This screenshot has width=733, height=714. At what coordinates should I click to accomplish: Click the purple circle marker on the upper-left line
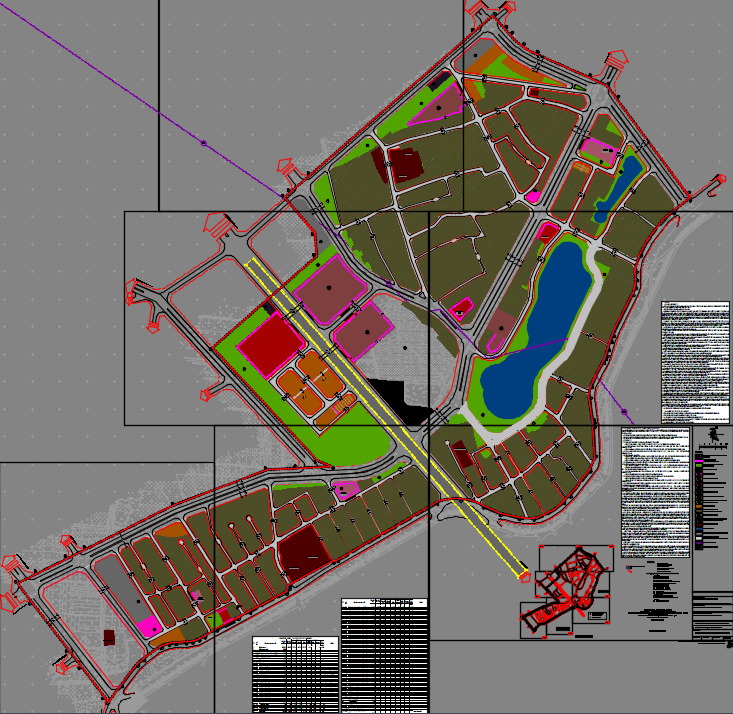204,144
